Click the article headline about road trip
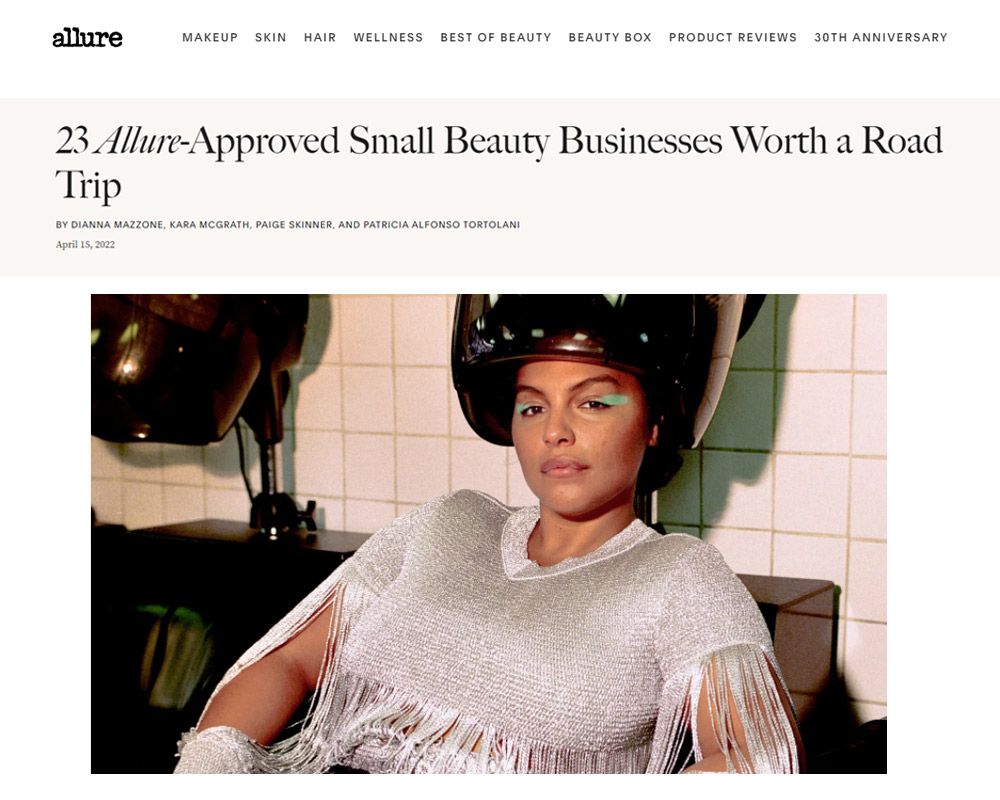Image resolution: width=1000 pixels, height=800 pixels. [x=499, y=163]
